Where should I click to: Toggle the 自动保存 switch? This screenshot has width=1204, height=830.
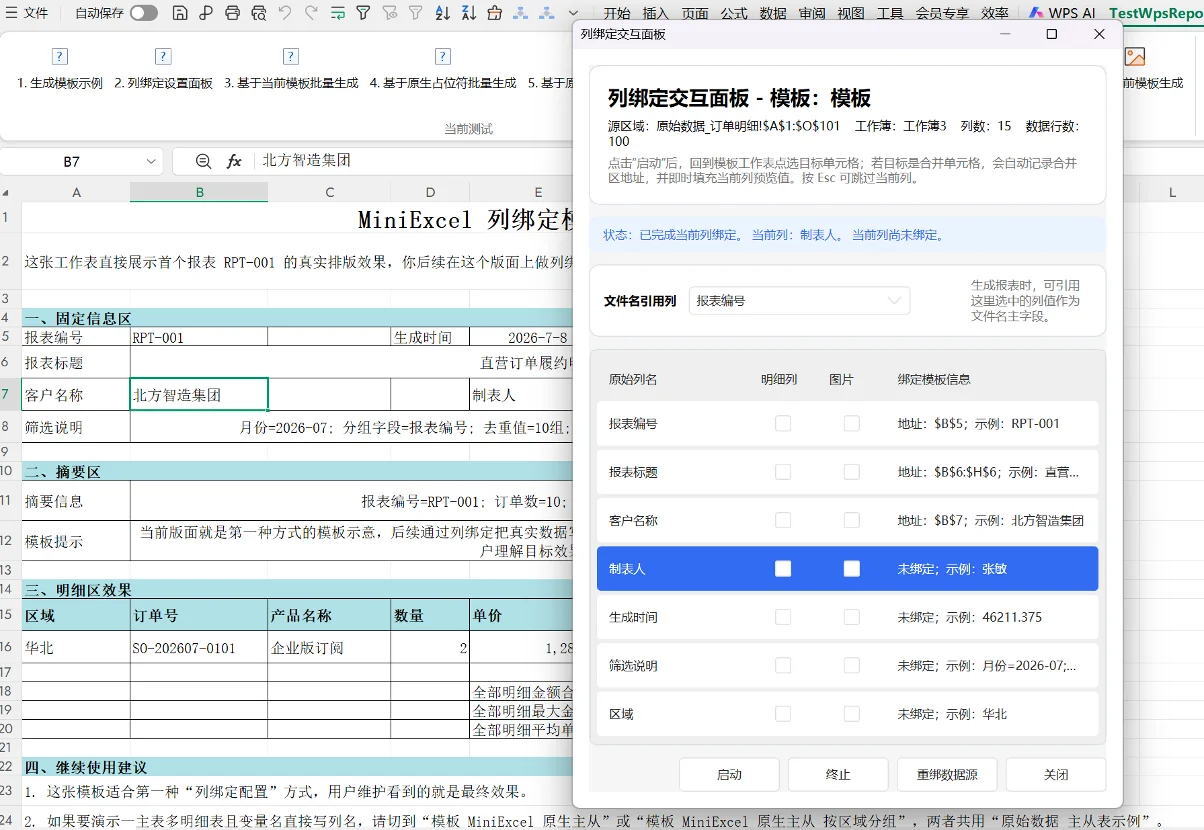(x=143, y=13)
